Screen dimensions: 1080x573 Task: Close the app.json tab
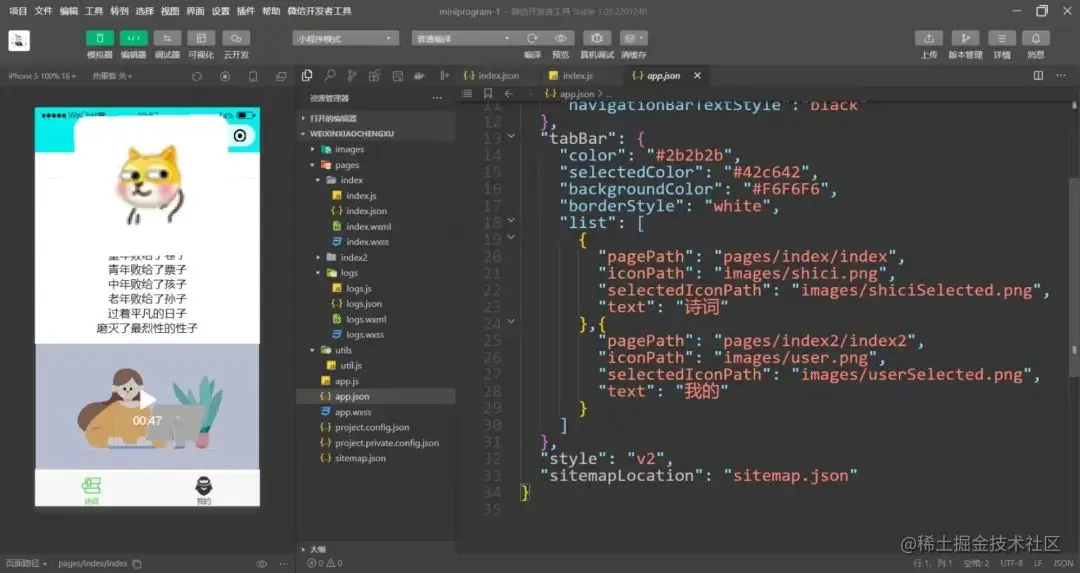tap(697, 76)
